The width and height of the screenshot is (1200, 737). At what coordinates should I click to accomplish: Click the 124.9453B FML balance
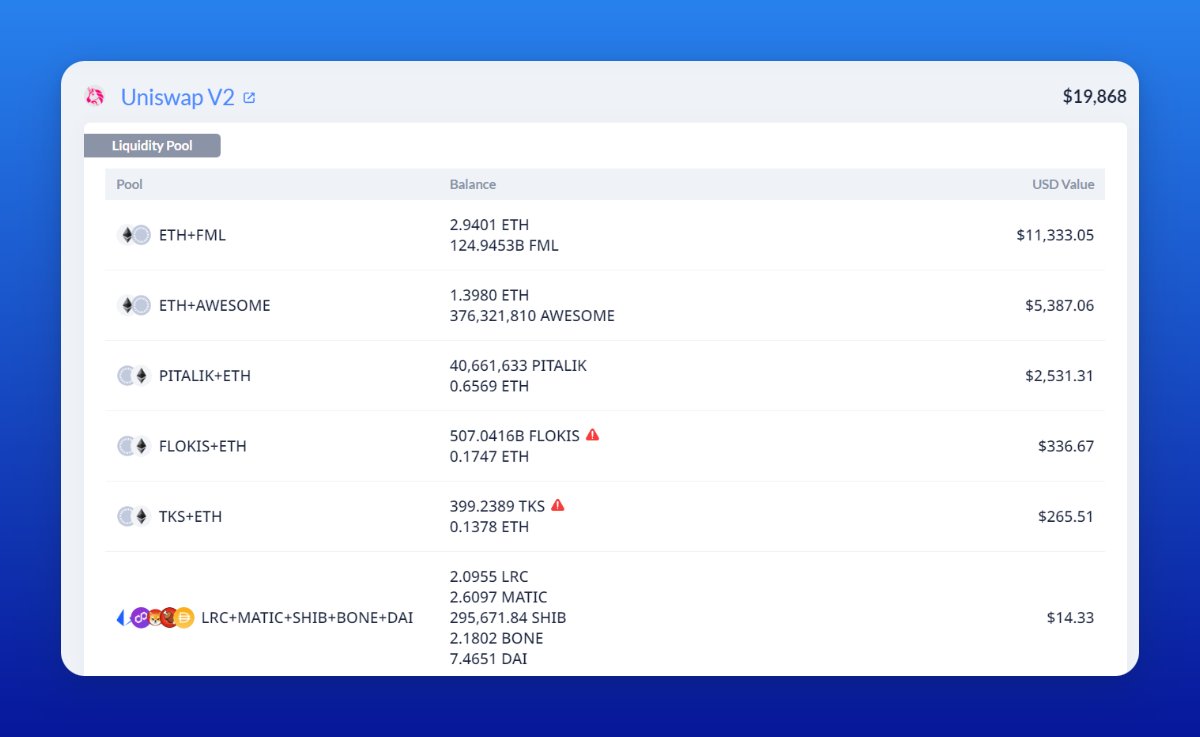(504, 245)
